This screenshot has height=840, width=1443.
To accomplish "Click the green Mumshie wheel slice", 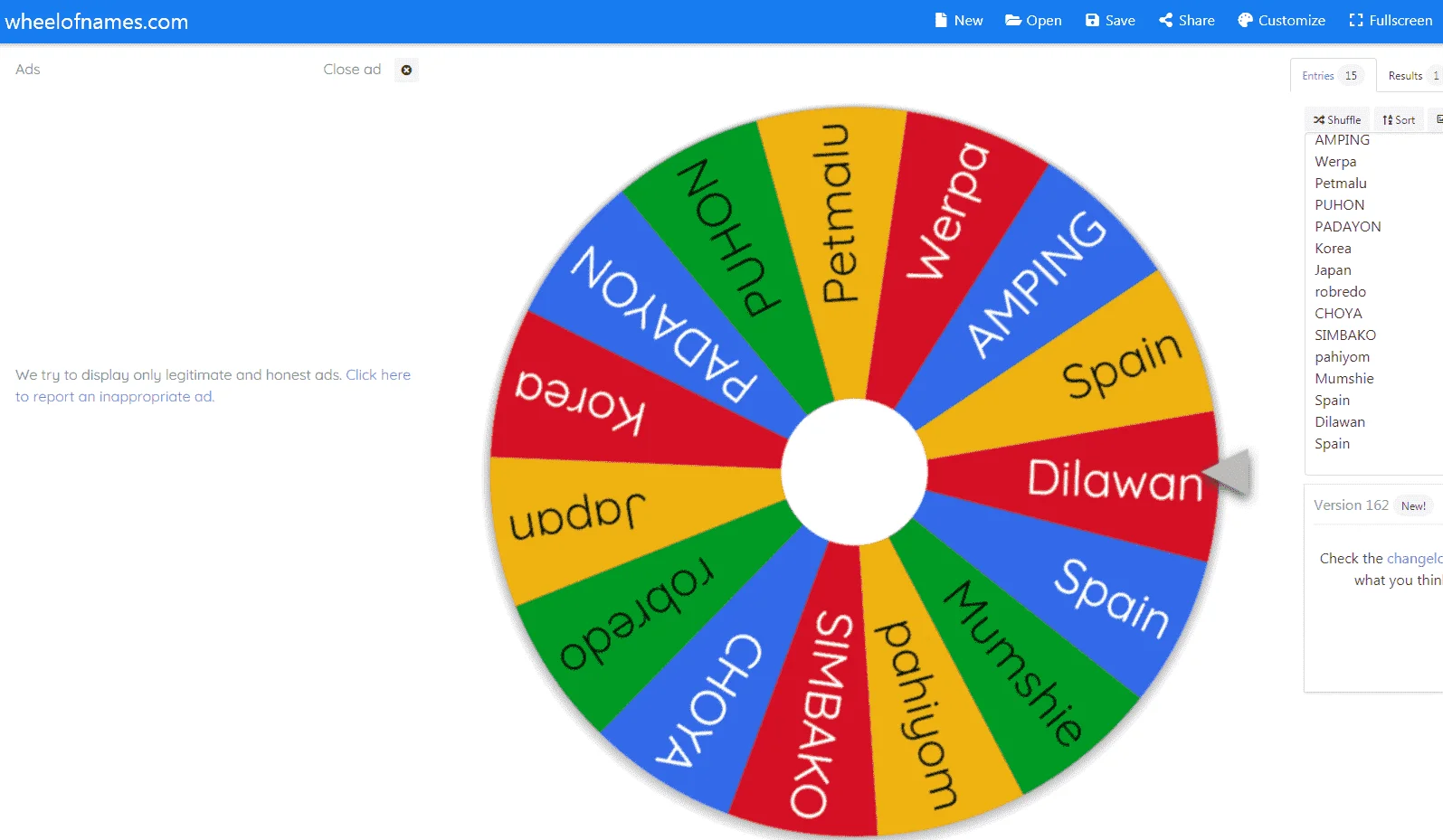I will click(x=1013, y=665).
